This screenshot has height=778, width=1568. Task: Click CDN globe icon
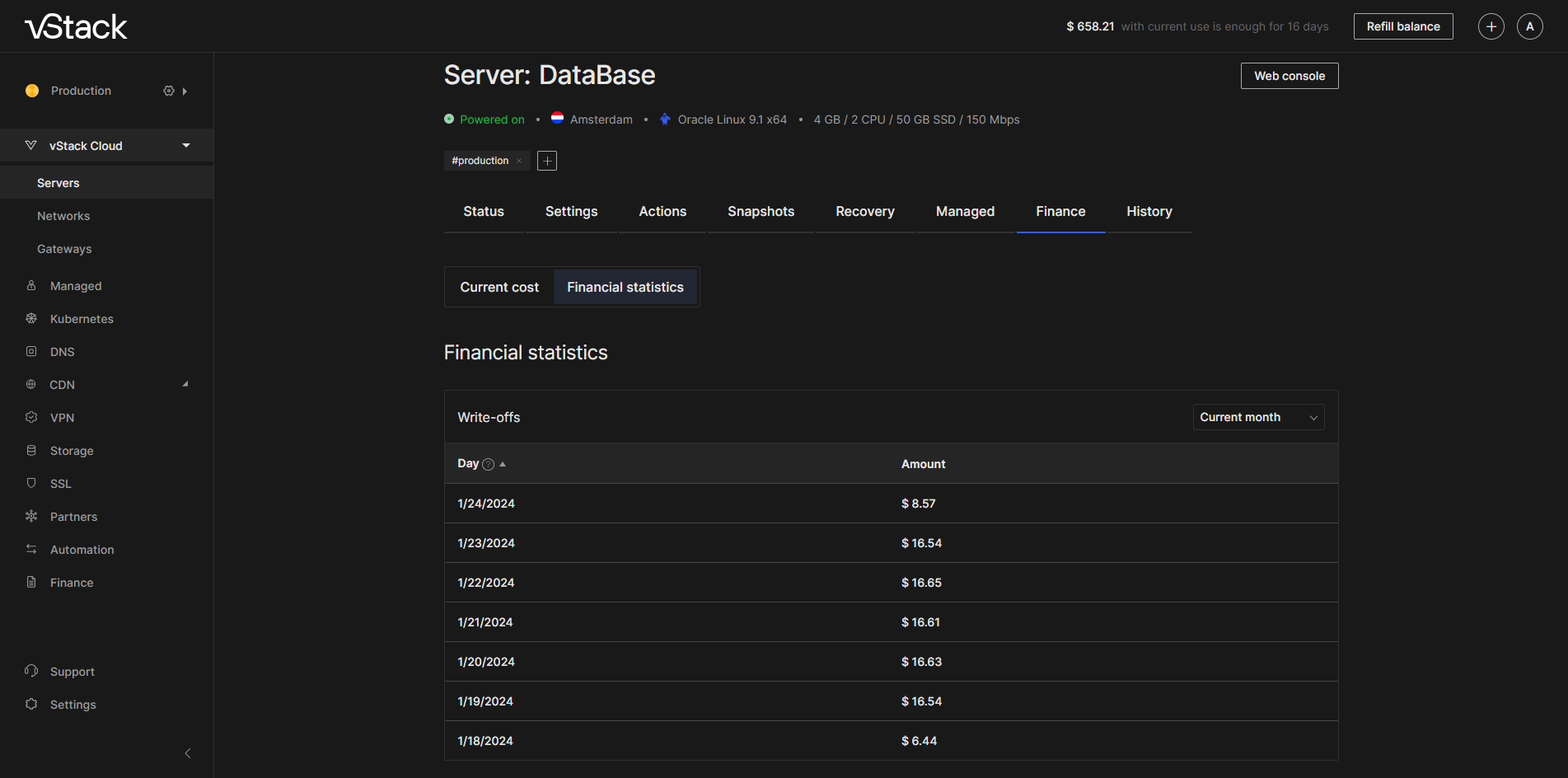point(31,384)
